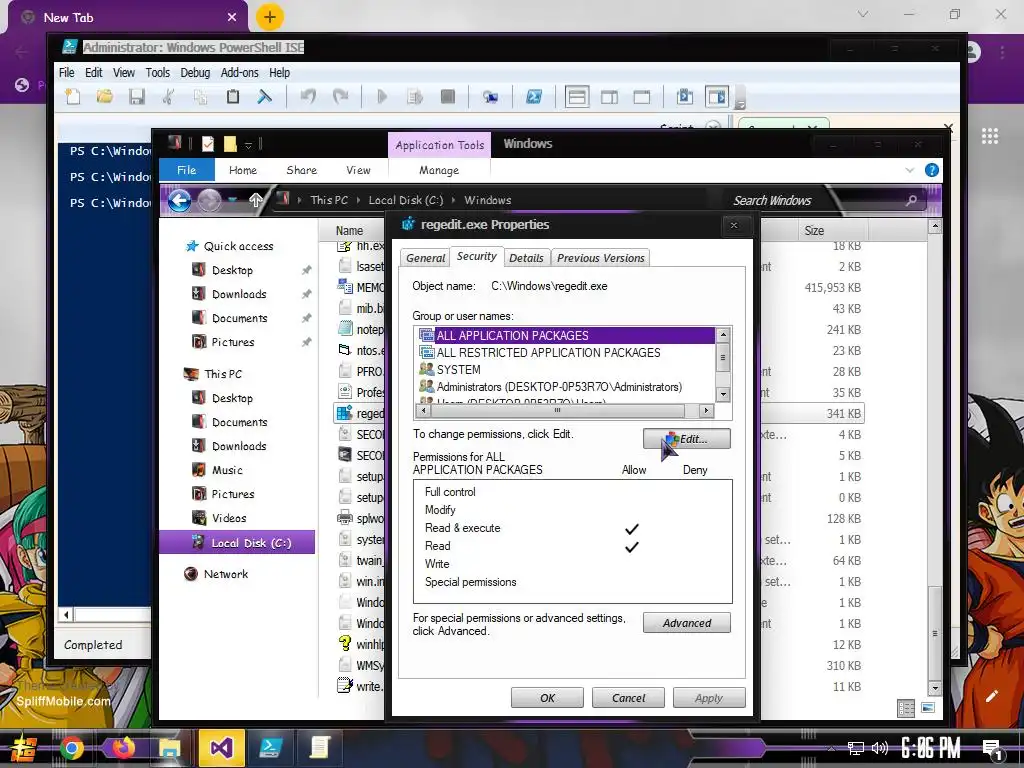Image resolution: width=1024 pixels, height=768 pixels.
Task: Select Music under This PC
Action: tap(227, 470)
